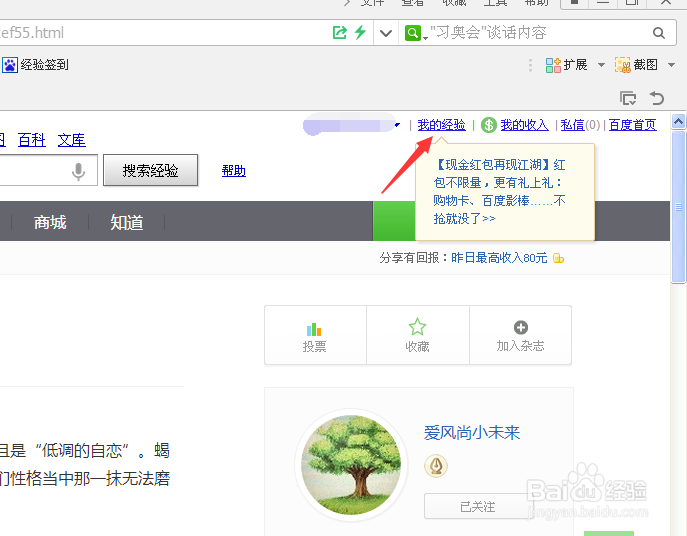The image size is (687, 536).
Task: Click the toolbar drag handle dots
Action: click(531, 65)
